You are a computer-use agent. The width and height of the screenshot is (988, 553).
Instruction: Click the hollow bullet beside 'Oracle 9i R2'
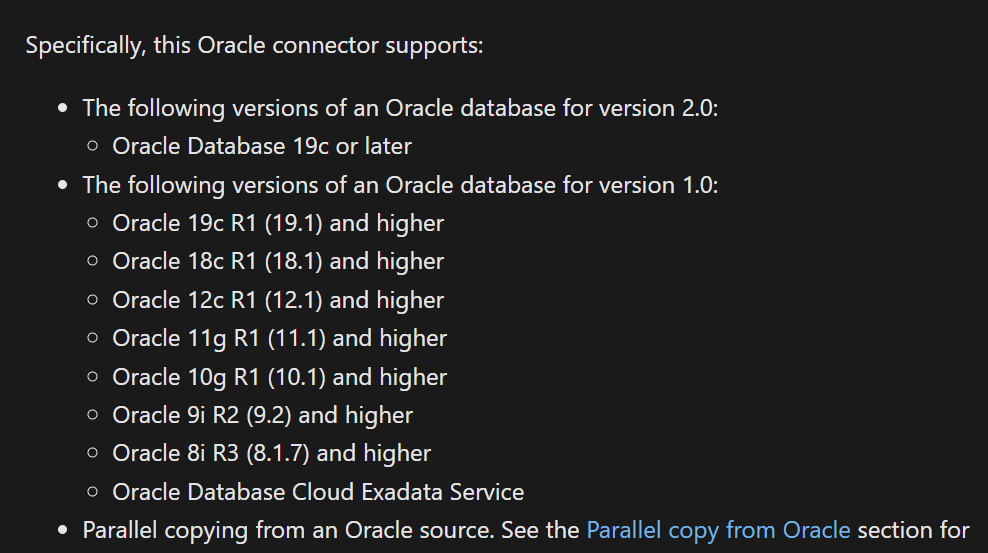click(93, 415)
